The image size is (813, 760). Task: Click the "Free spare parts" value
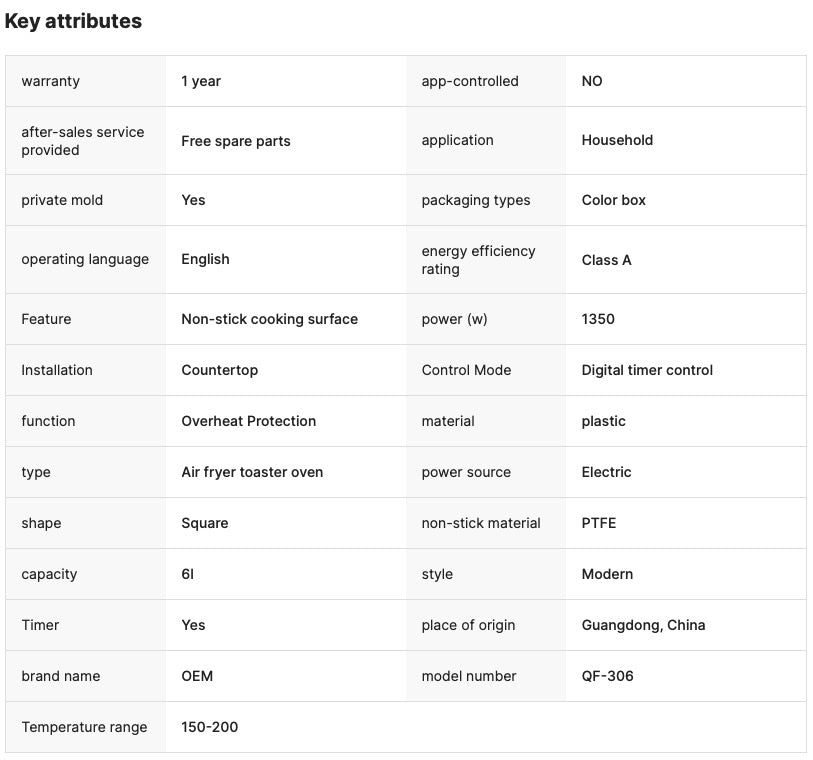(236, 141)
